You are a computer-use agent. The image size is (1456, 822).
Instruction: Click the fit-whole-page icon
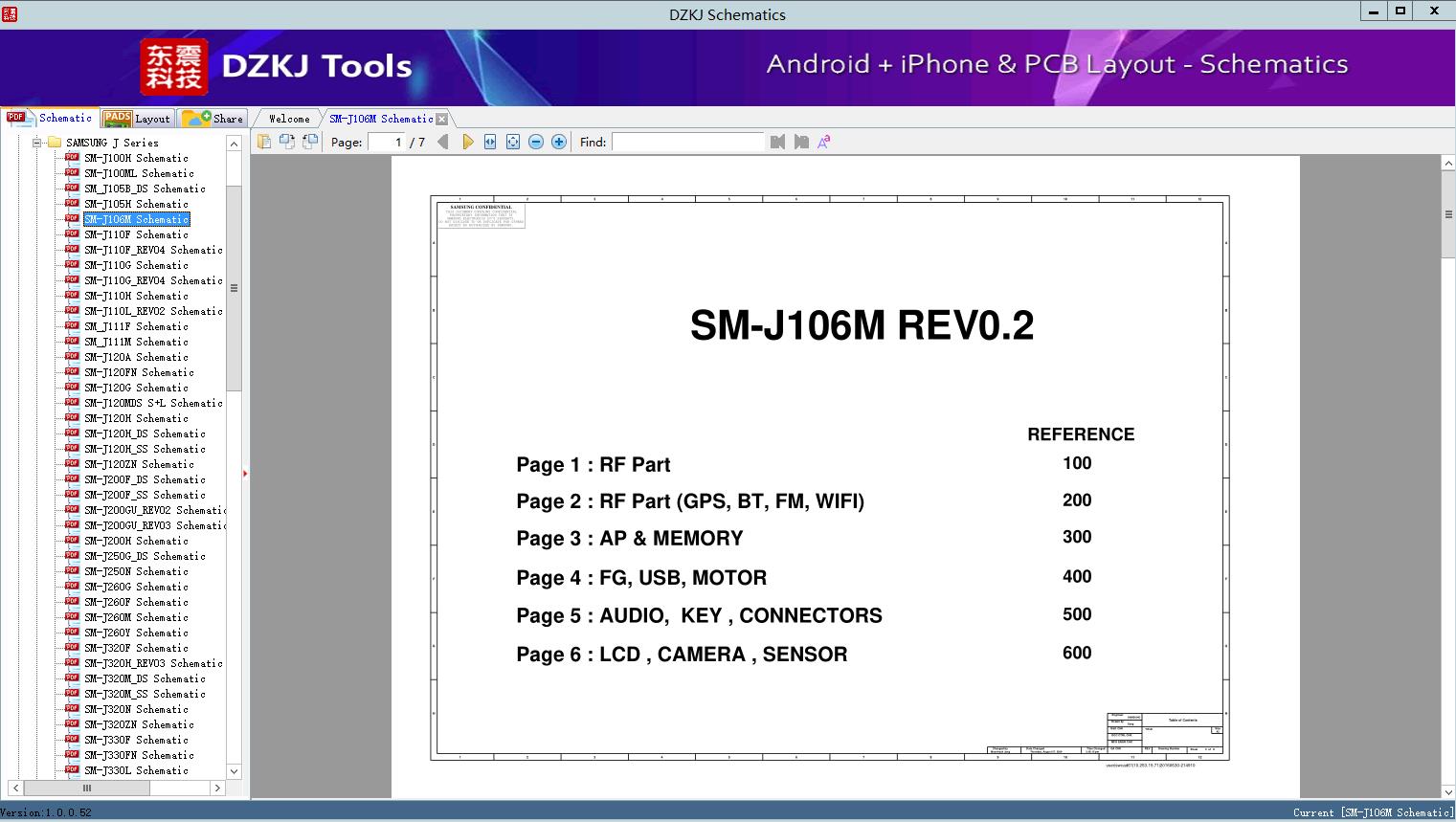pos(513,142)
